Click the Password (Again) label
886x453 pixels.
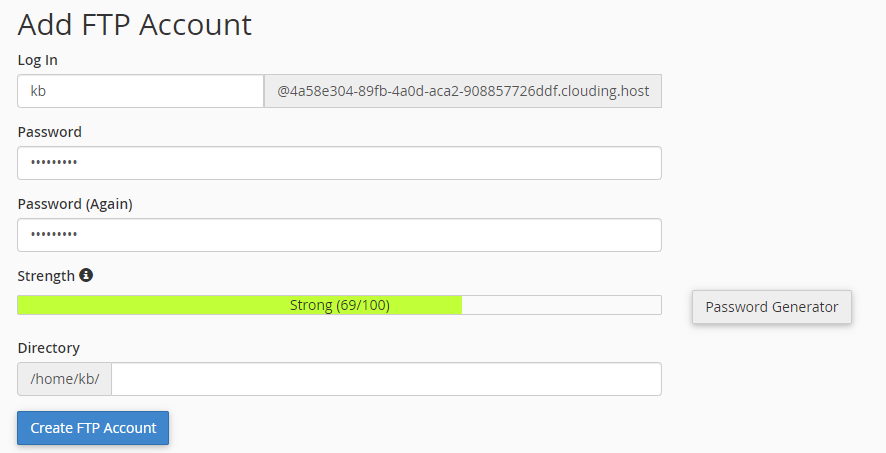coord(75,204)
